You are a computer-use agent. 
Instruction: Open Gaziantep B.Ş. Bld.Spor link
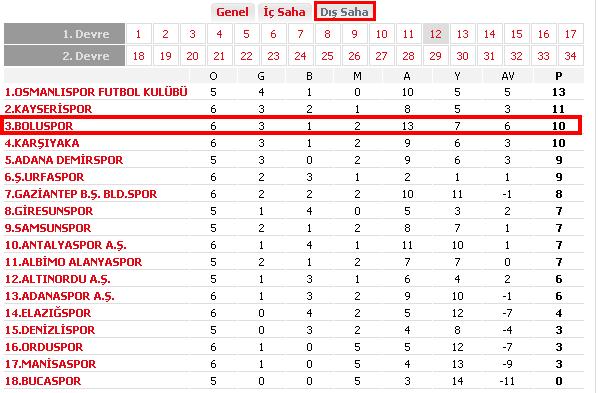coord(81,194)
